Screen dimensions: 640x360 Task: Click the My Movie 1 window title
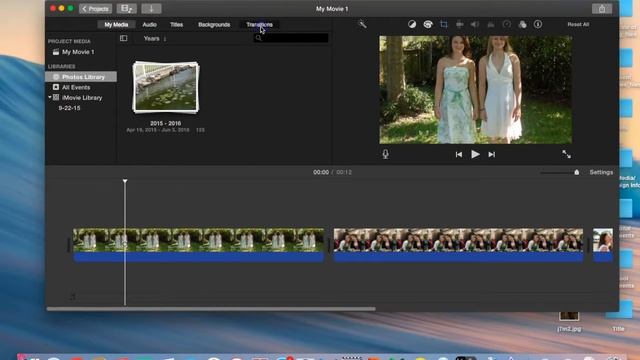coord(332,9)
